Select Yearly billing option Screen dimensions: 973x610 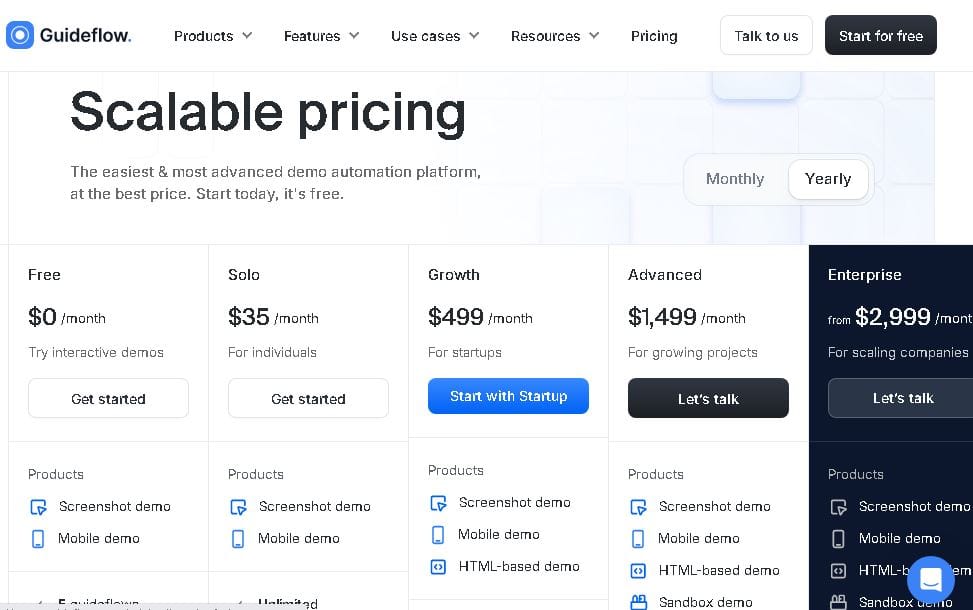[827, 179]
